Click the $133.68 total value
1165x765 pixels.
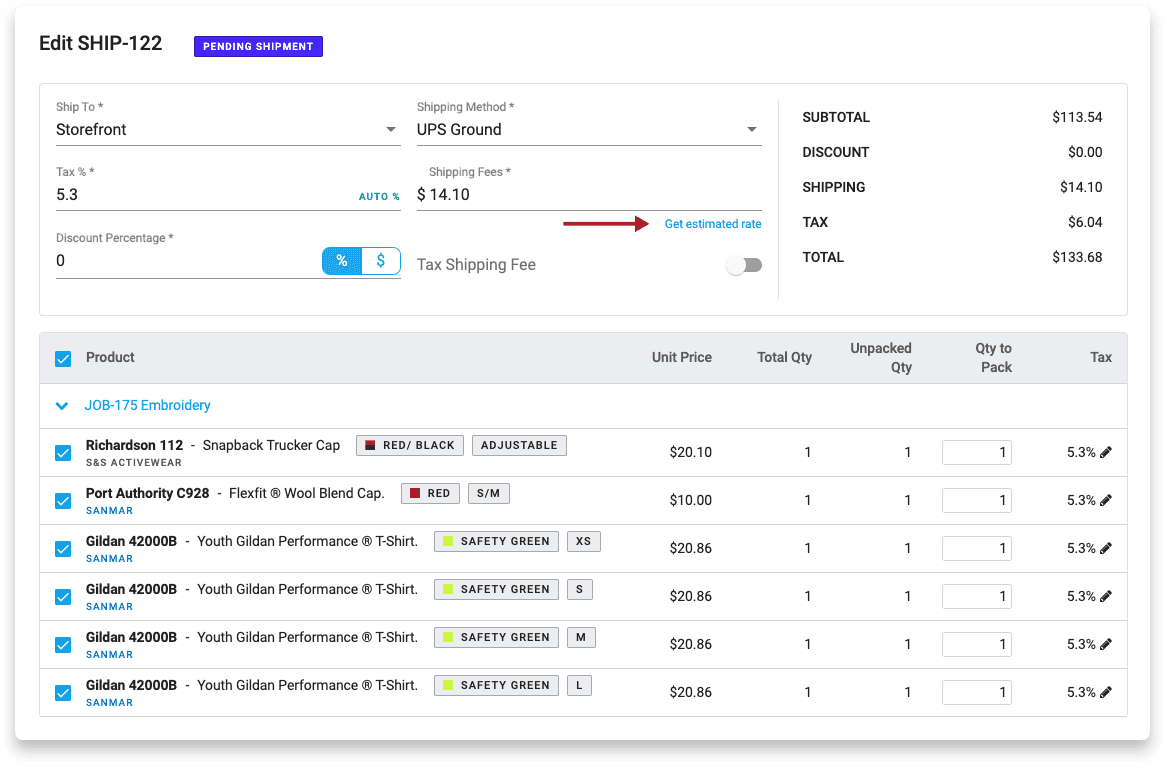point(1077,258)
